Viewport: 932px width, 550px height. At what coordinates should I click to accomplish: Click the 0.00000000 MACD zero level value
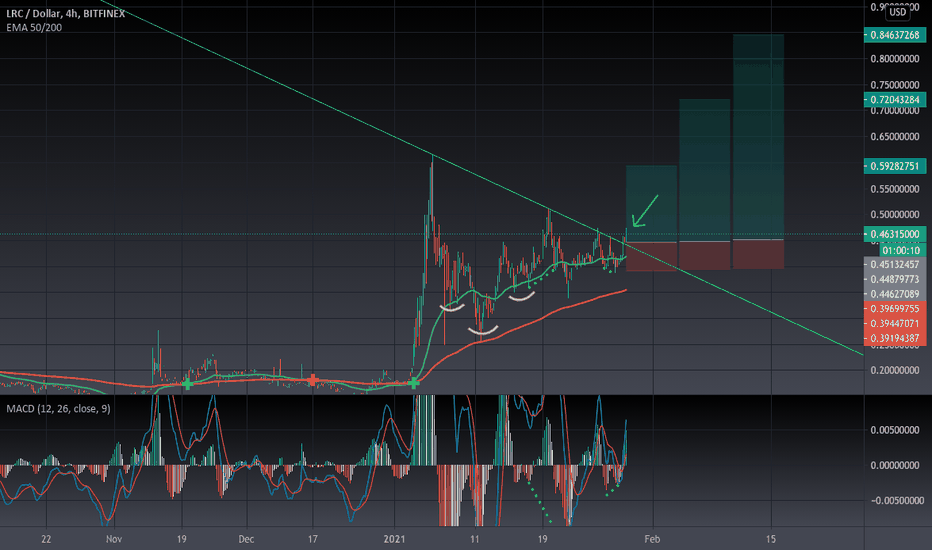tap(895, 466)
